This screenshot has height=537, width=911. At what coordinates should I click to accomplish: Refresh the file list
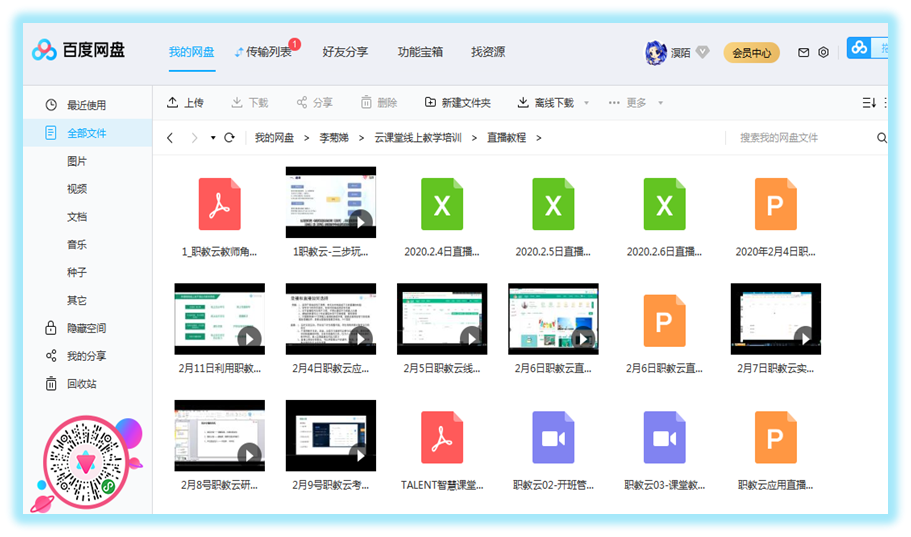(229, 138)
